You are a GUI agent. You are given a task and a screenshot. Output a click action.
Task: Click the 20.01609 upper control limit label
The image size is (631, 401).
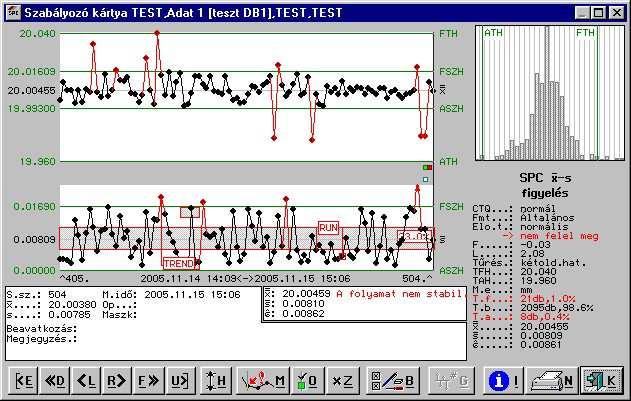(31, 72)
